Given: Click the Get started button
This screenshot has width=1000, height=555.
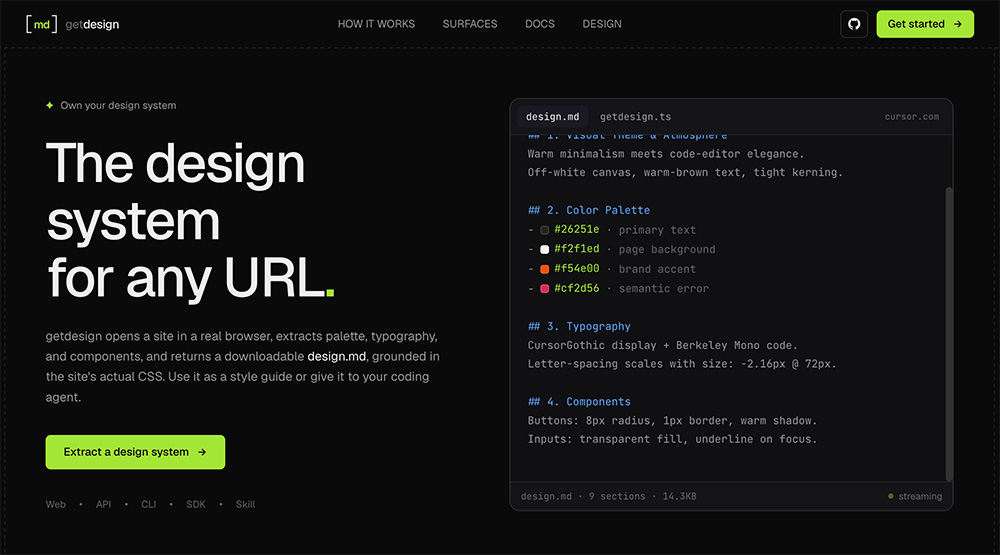Looking at the screenshot, I should click(x=925, y=24).
